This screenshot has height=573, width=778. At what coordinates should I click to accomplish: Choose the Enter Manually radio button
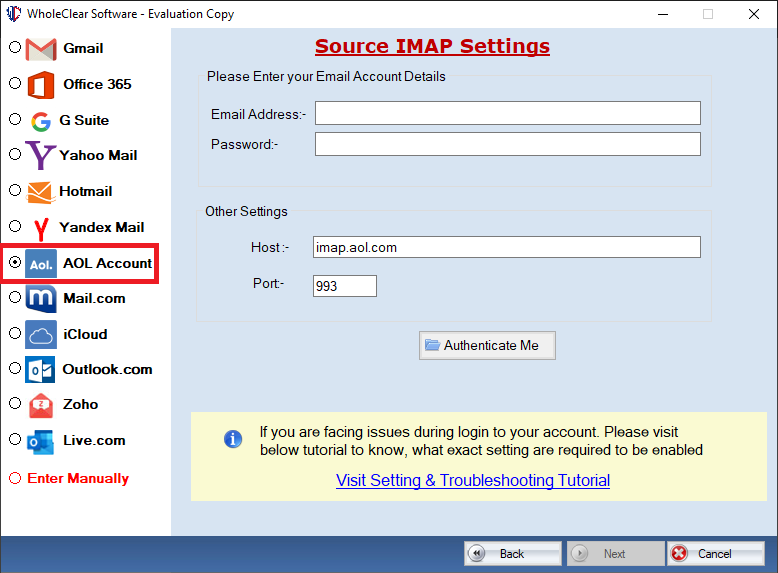point(15,478)
